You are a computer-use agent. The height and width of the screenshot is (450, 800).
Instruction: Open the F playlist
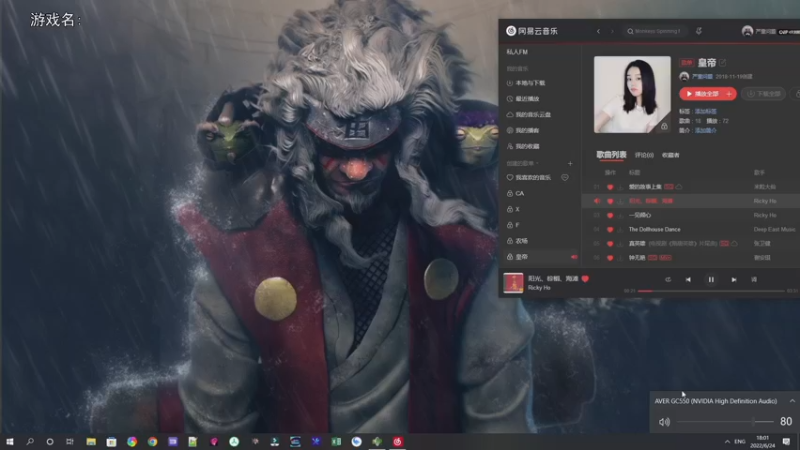point(513,225)
